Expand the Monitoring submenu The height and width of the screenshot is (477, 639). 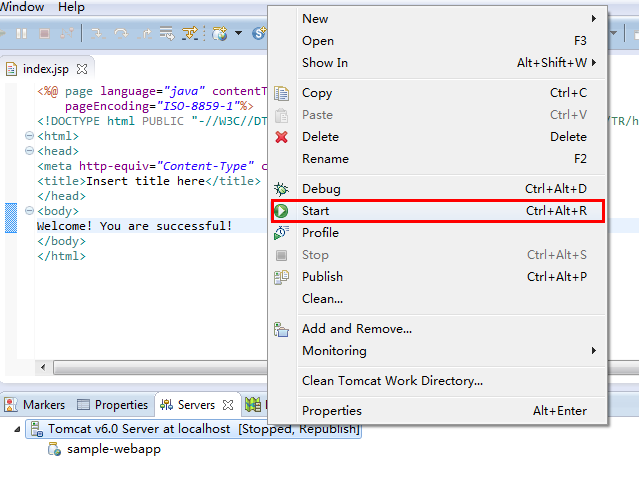tap(439, 351)
